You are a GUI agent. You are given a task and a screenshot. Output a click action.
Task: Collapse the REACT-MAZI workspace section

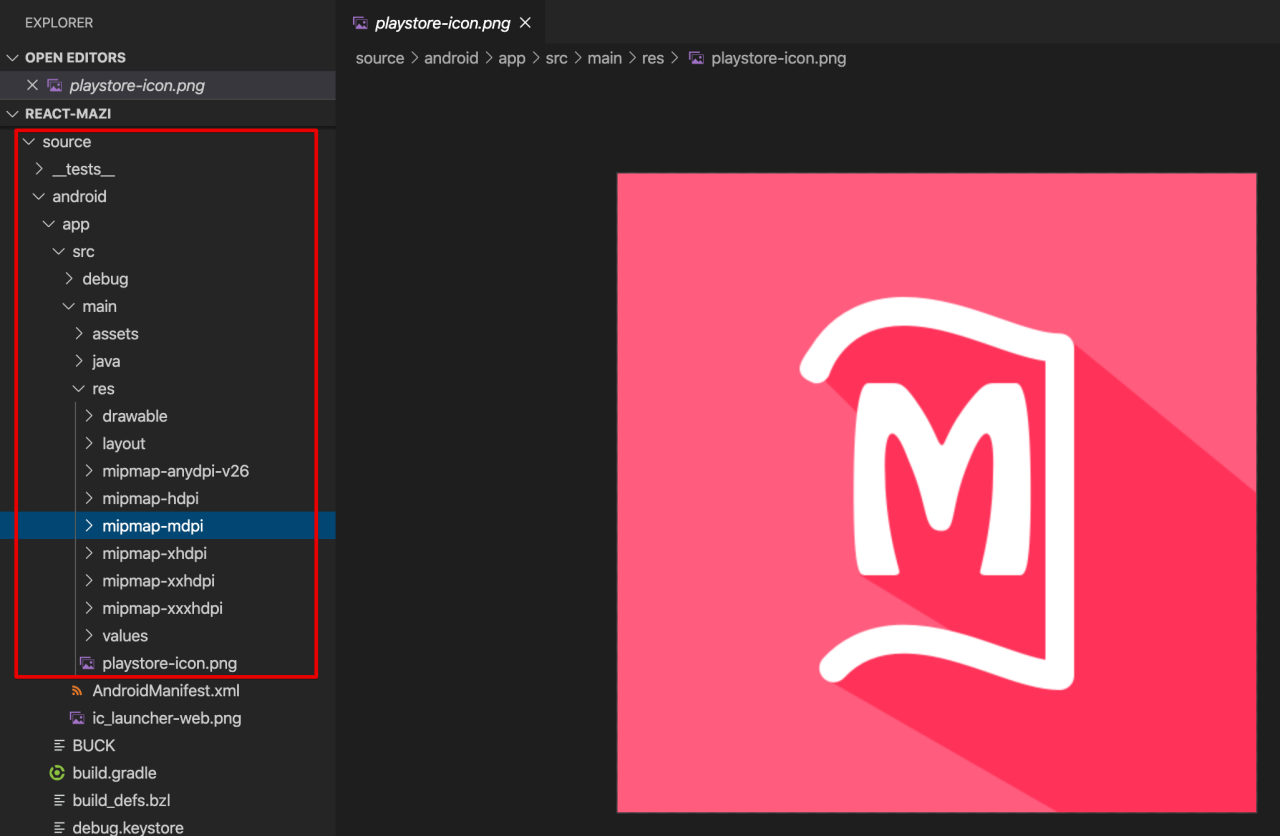(12, 114)
